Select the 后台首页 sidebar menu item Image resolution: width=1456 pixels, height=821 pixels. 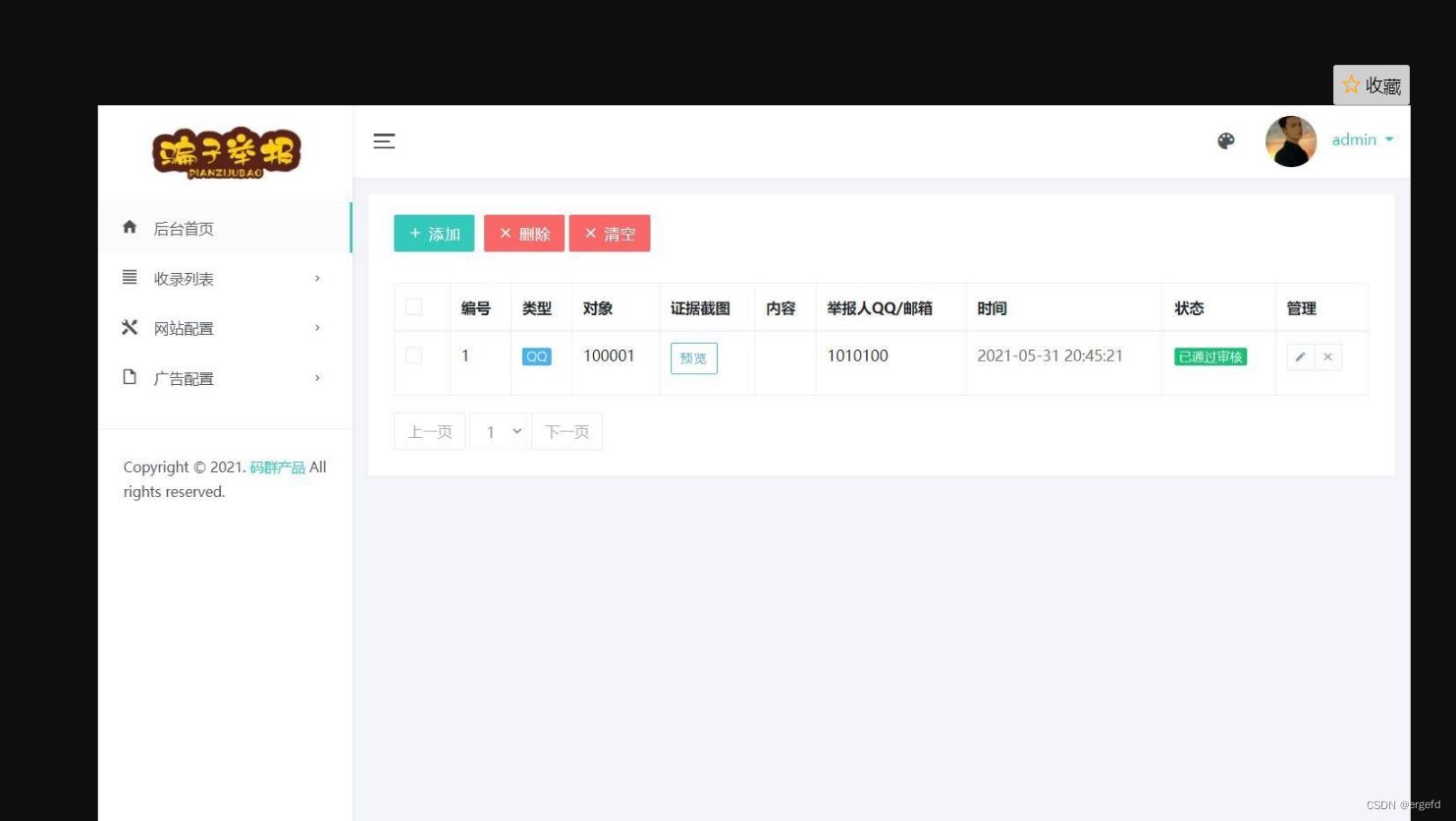click(184, 227)
